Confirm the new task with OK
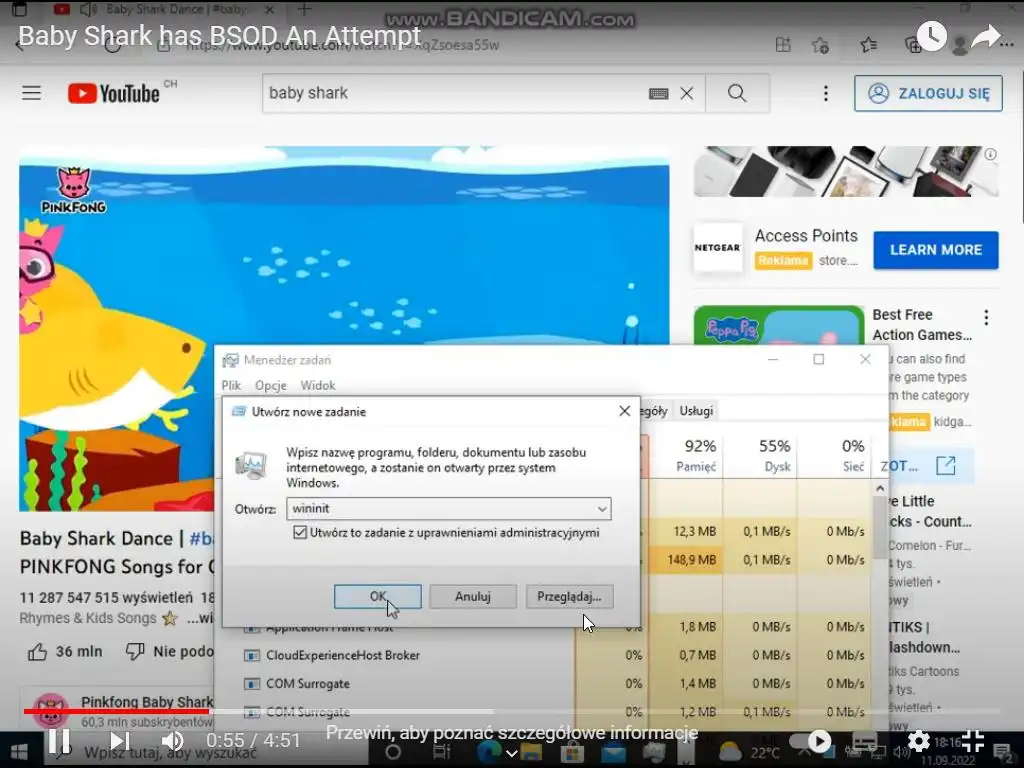This screenshot has height=768, width=1024. tap(377, 596)
